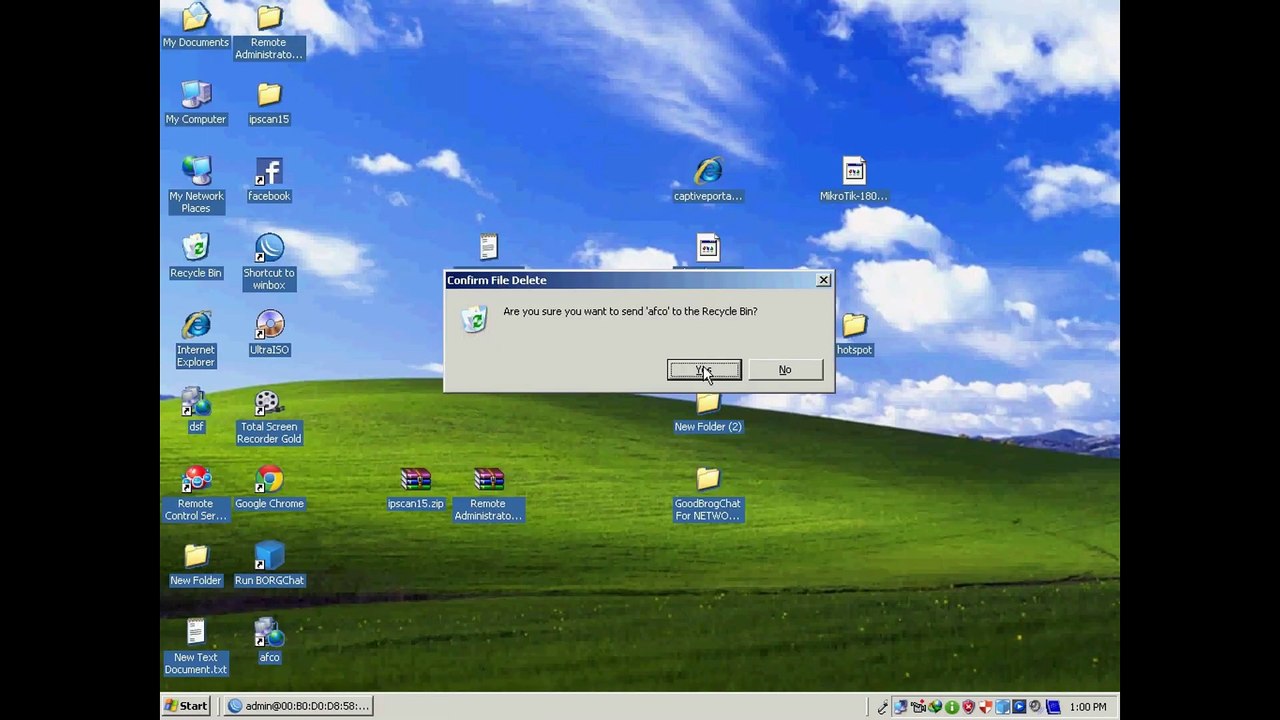1280x720 pixels.
Task: Select the GoodBrogChat For NETWO... folder
Action: tap(708, 493)
